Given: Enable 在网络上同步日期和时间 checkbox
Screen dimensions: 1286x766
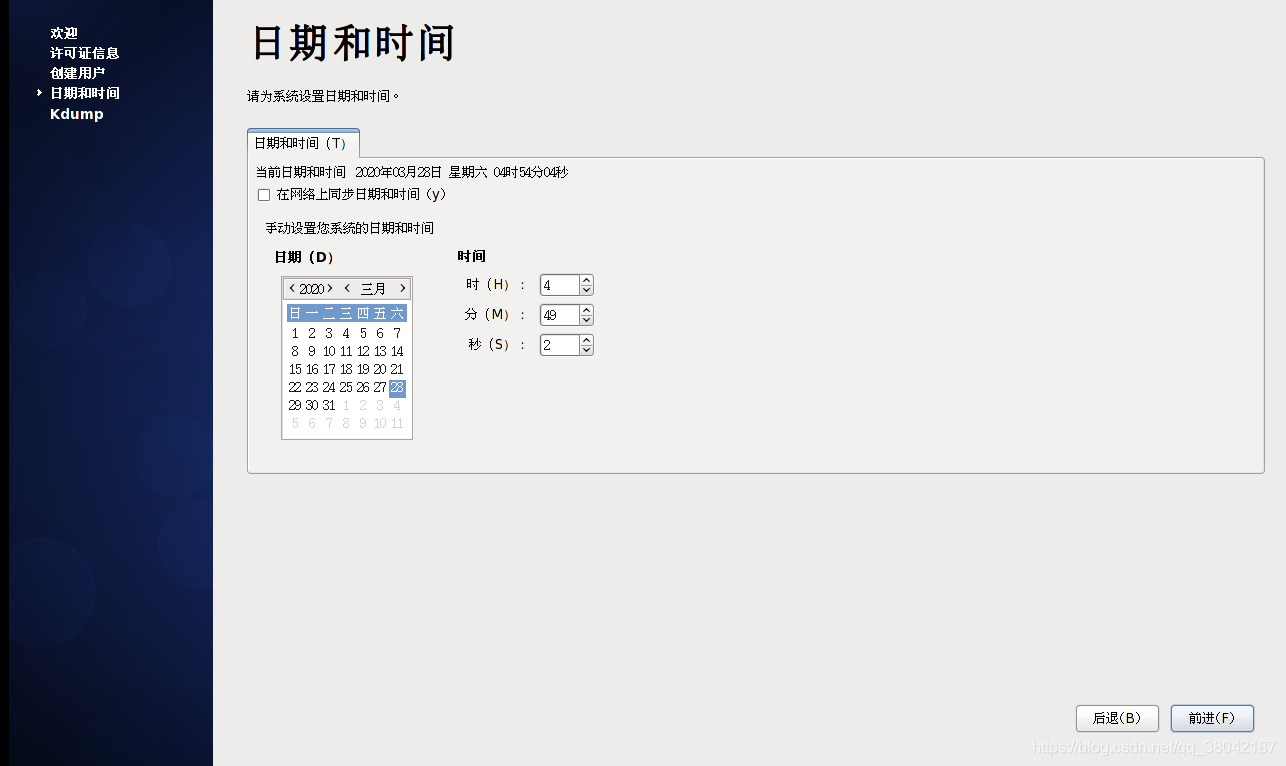Looking at the screenshot, I should 263,194.
